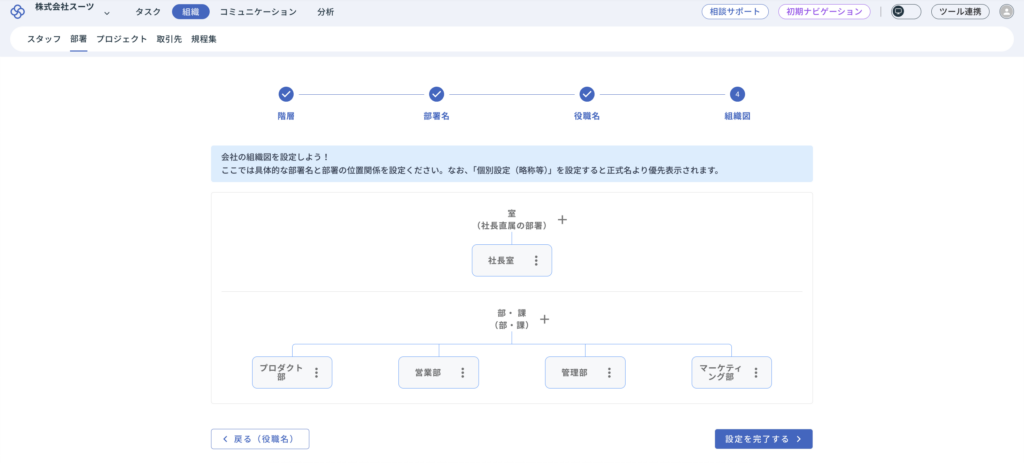This screenshot has width=1024, height=463.
Task: Select step 4 組織図
Action: pyautogui.click(x=737, y=95)
